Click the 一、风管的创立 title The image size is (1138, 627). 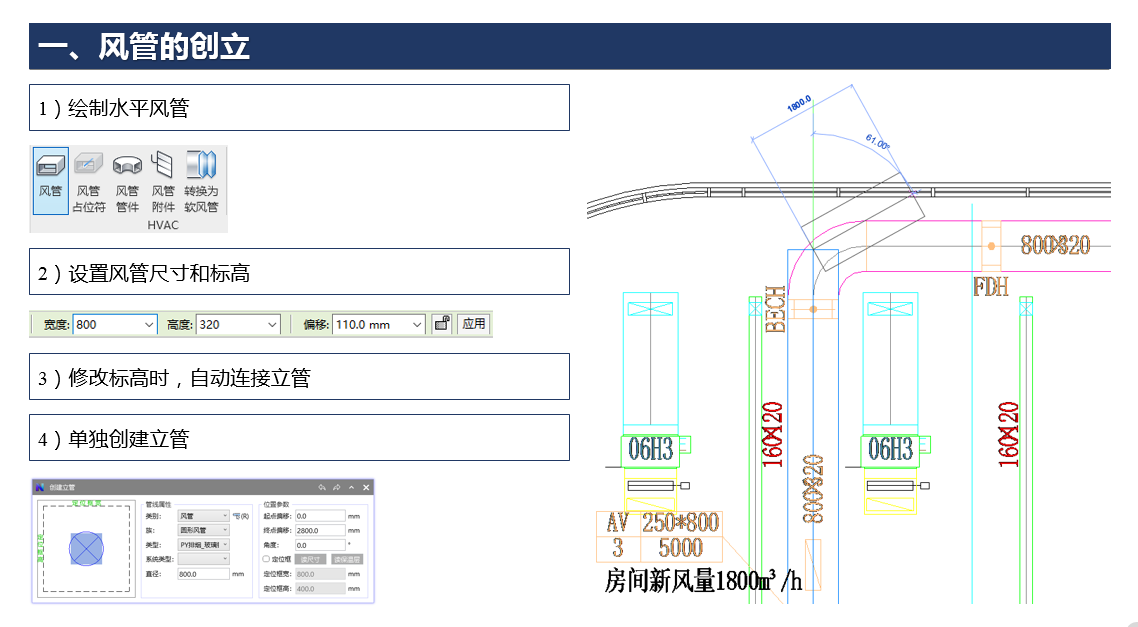(144, 46)
